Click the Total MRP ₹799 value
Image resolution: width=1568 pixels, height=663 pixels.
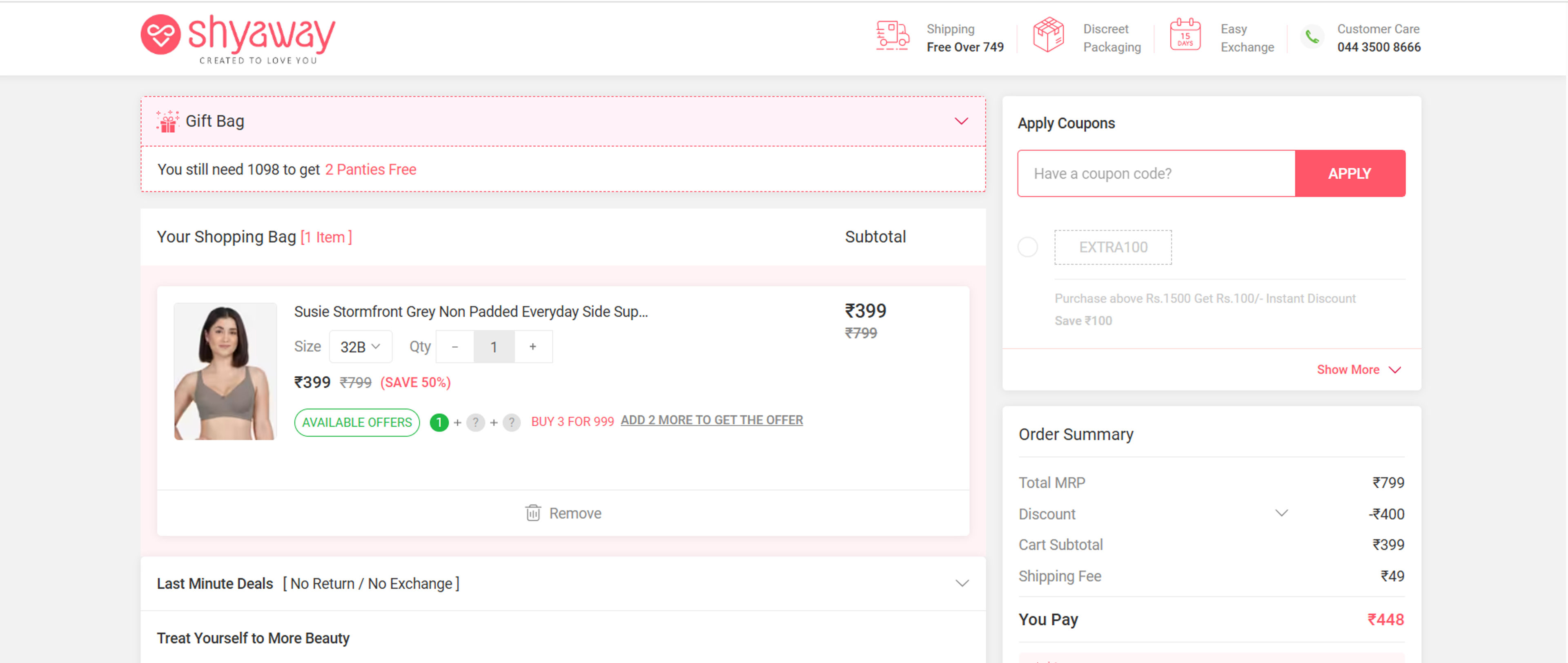1388,482
